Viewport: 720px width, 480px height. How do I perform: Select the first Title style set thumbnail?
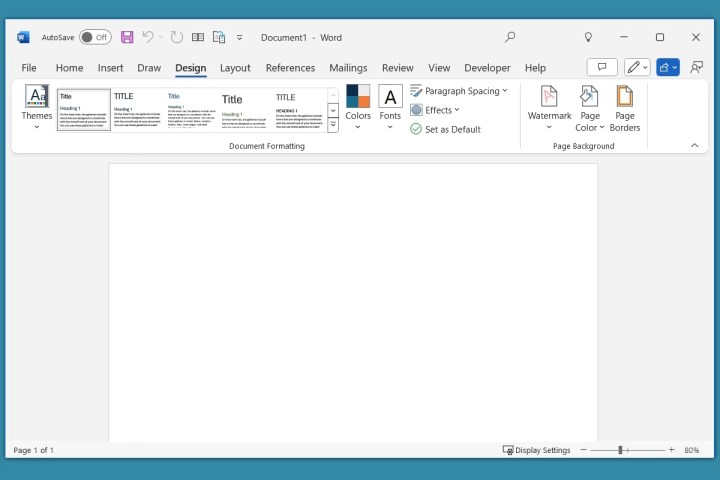coord(84,109)
